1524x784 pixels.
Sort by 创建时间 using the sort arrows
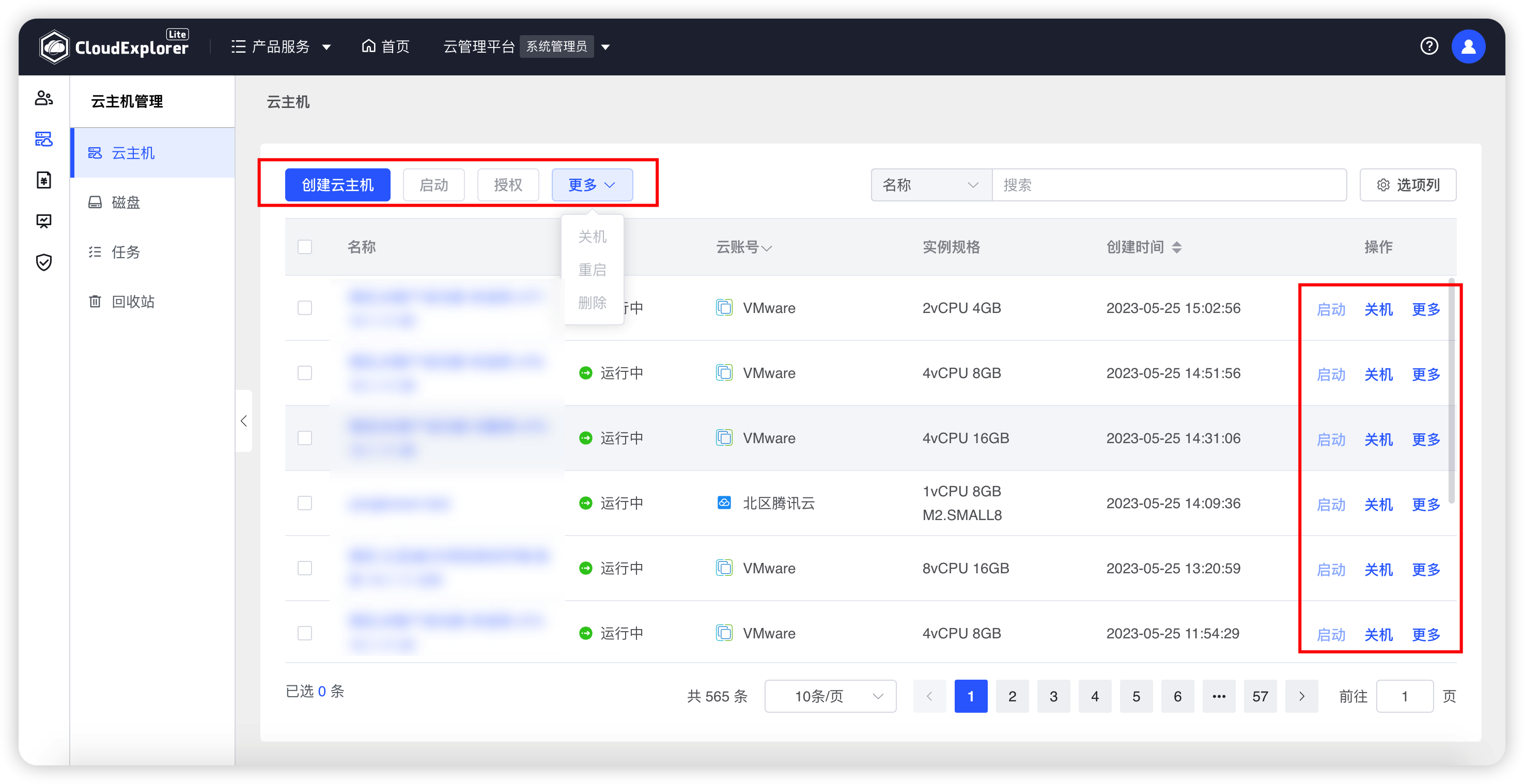click(x=1176, y=247)
